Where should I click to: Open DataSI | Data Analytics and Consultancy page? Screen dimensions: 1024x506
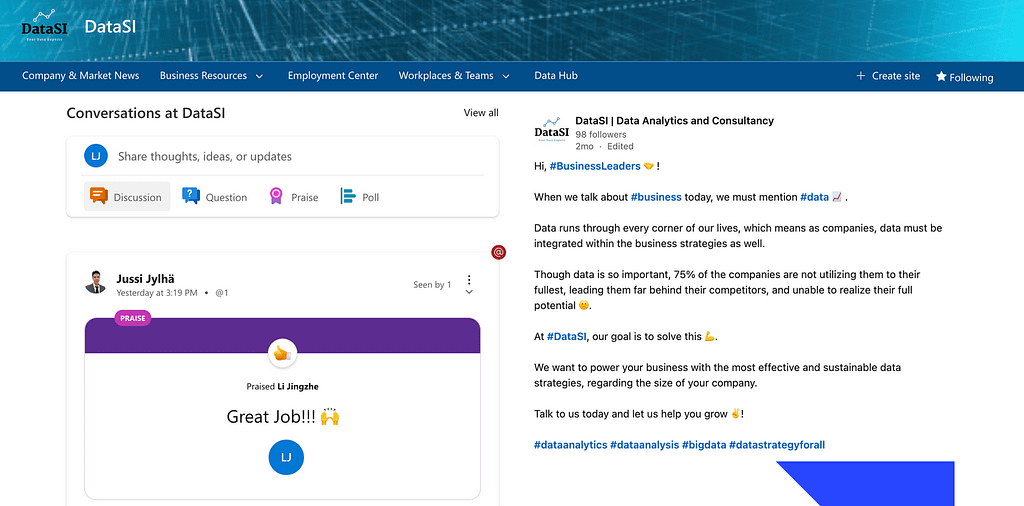pos(675,121)
